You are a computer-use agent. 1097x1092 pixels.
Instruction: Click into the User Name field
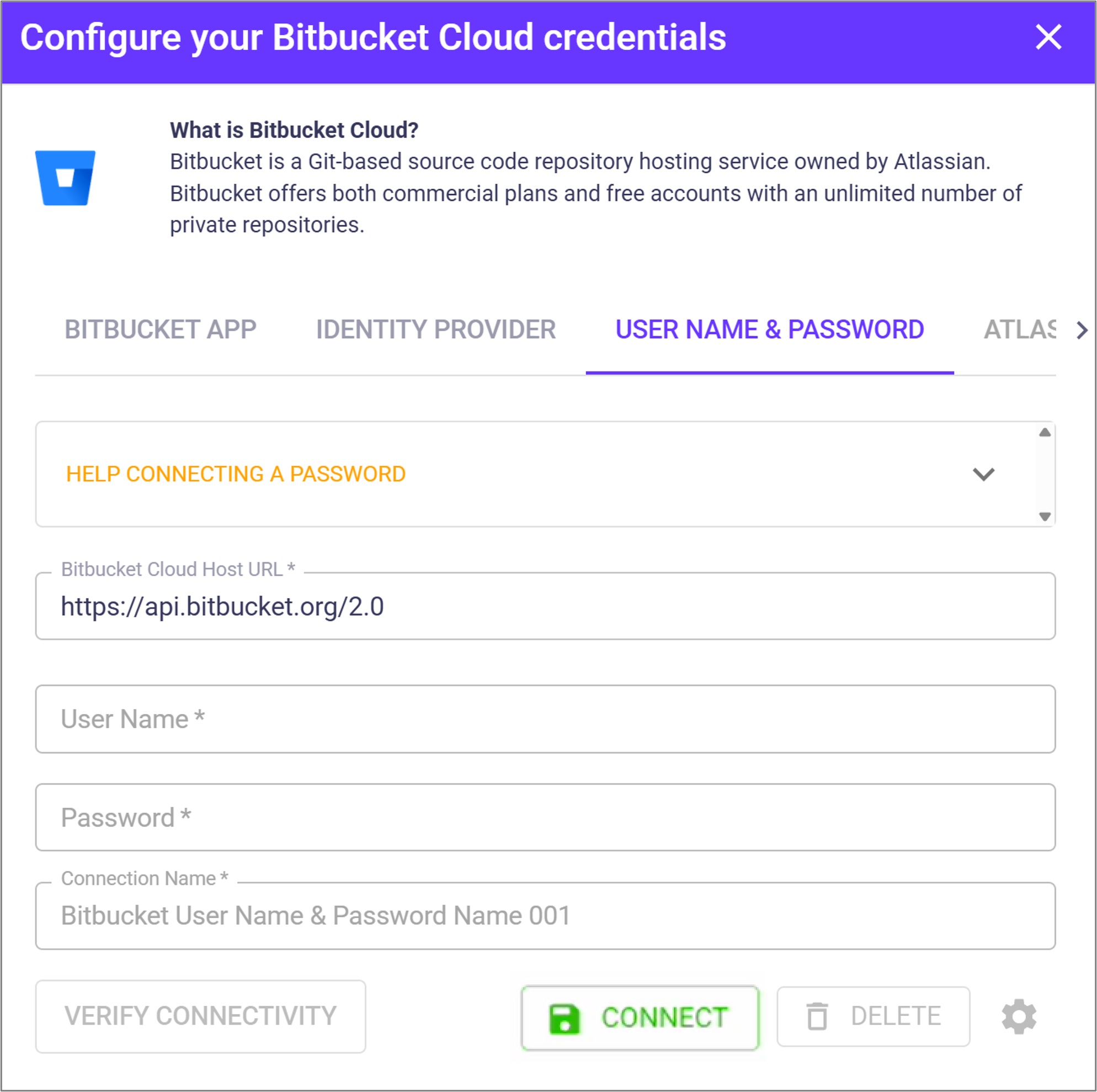point(545,719)
